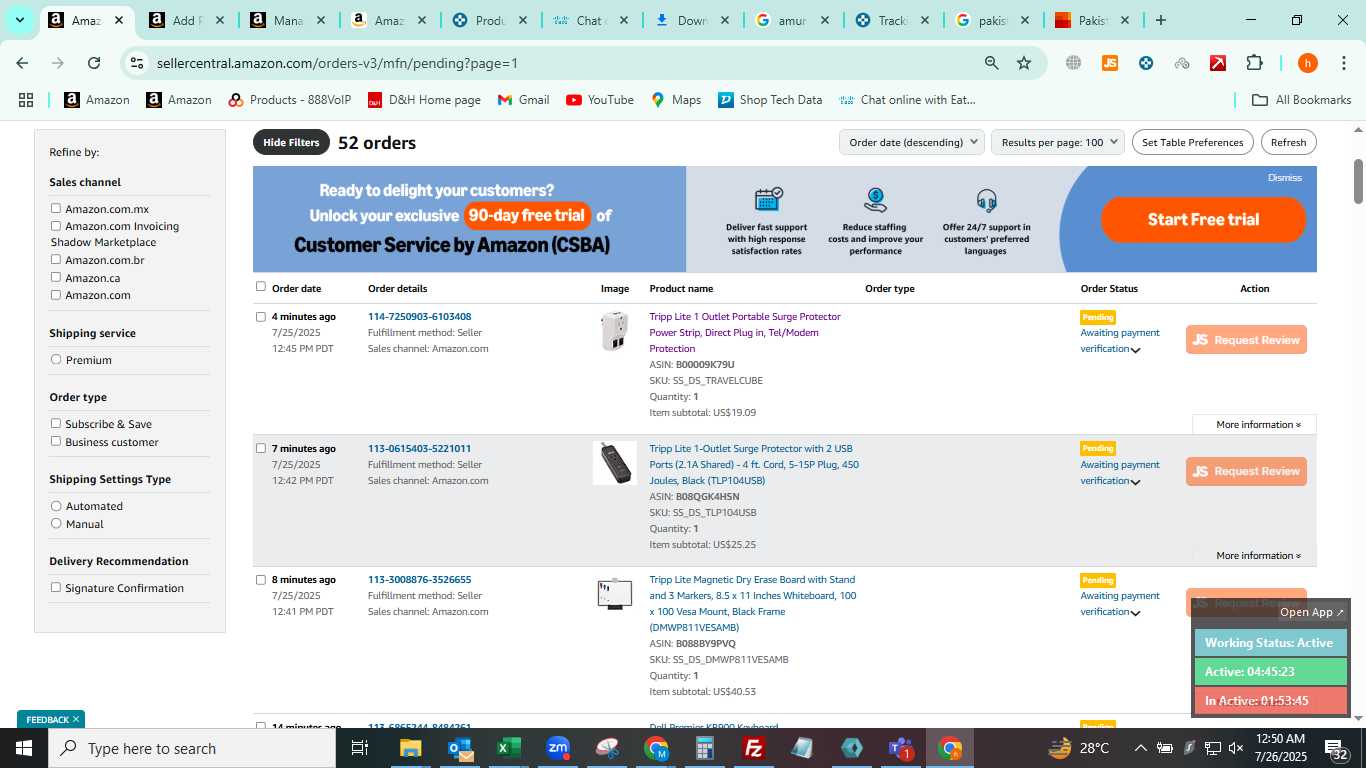
Task: Expand Awaiting payment verification for order 114-7250903-6103408
Action: (x=1136, y=350)
